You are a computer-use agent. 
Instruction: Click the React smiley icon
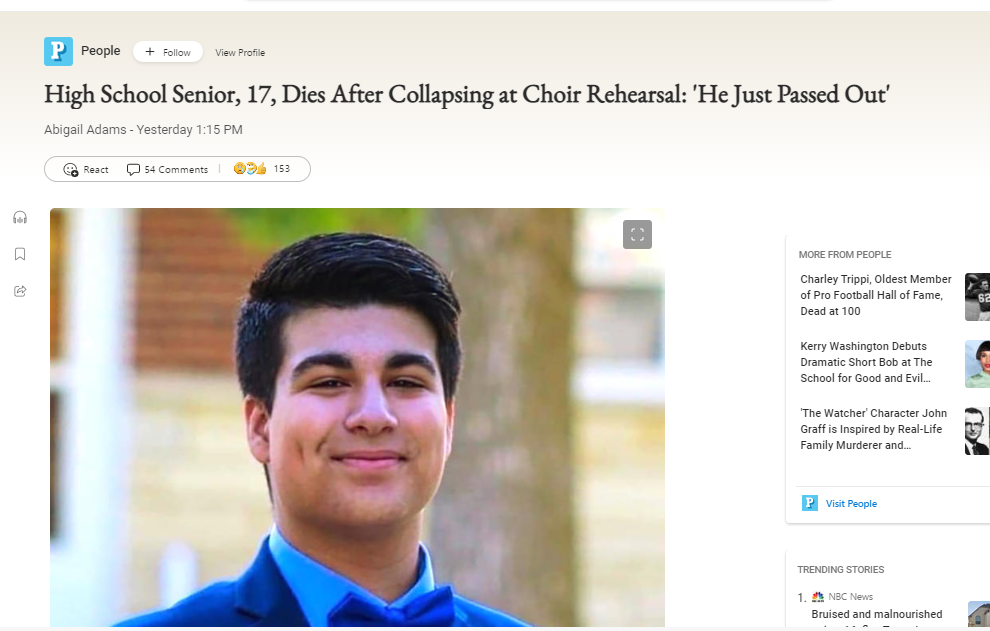click(71, 169)
